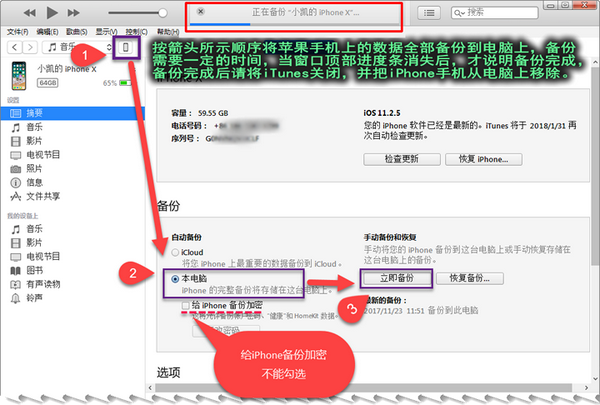600x405 pixels.
Task: Click the vertical scrollbar down arrow
Action: (595, 379)
